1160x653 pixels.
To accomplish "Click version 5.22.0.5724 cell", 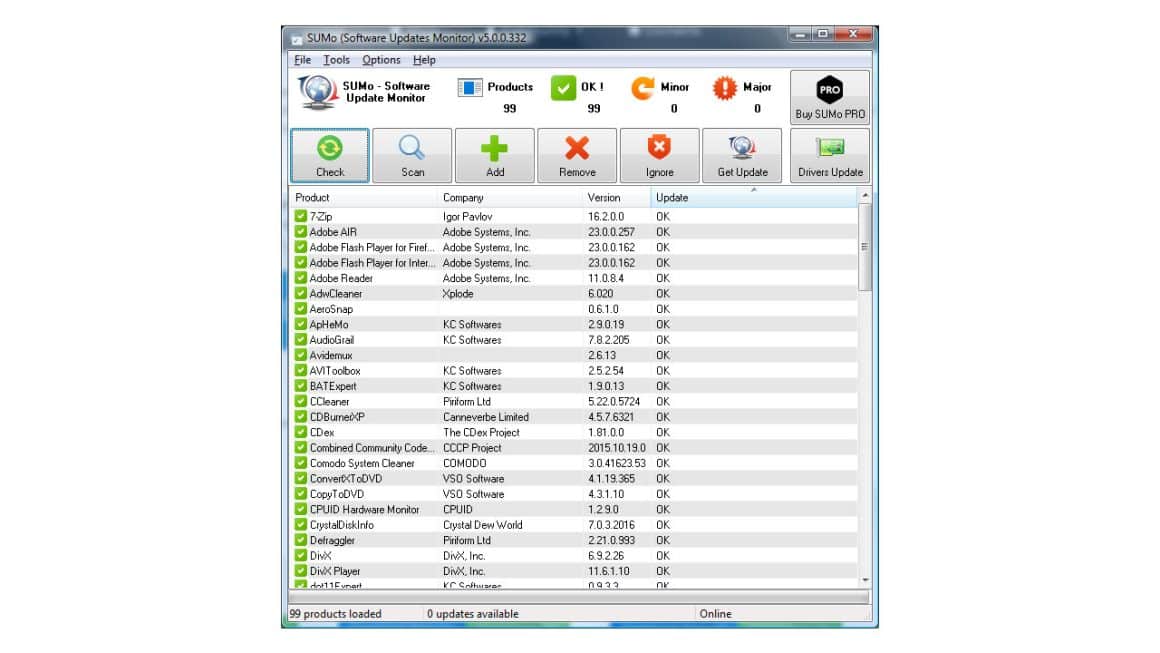I will click(x=614, y=402).
